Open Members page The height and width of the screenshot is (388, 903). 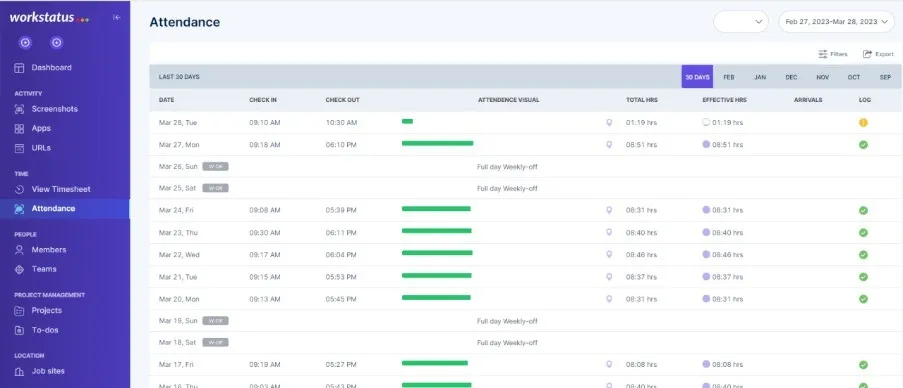(48, 250)
